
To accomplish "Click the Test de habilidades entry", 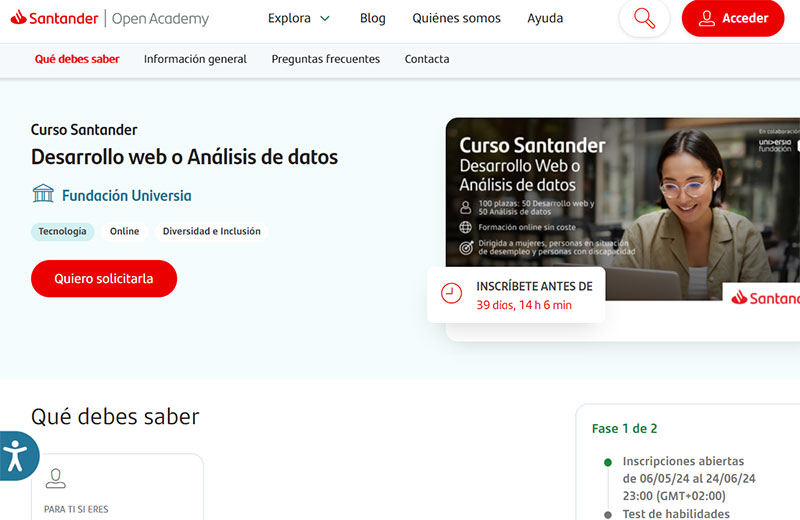I will 676,513.
